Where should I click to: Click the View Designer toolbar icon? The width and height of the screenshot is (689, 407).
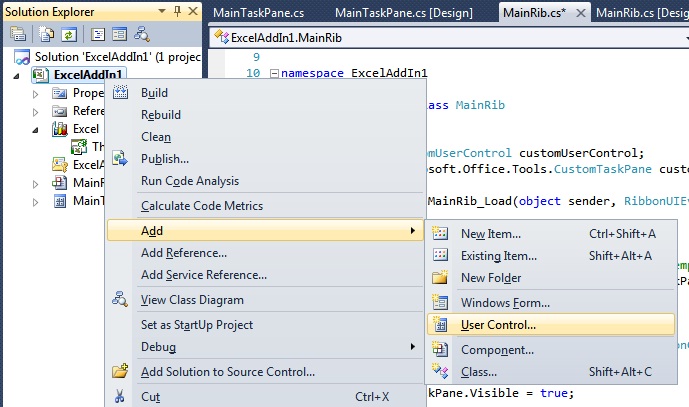pos(120,34)
